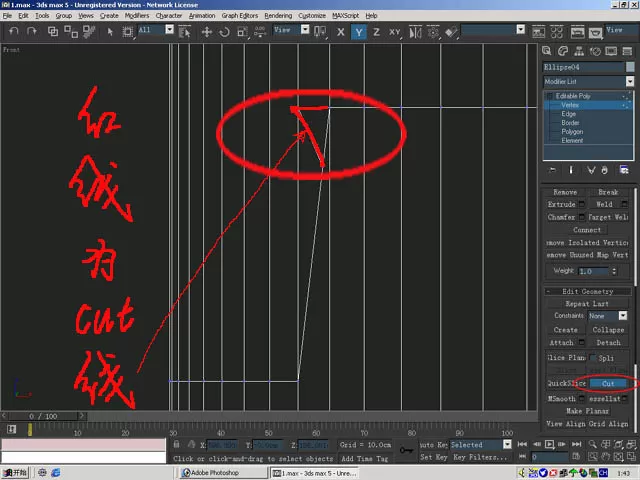Click the Ellipse04 object color swatch

630,67
